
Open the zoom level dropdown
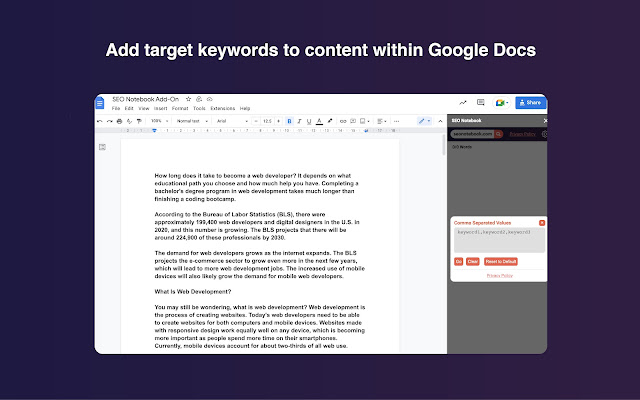[159, 121]
